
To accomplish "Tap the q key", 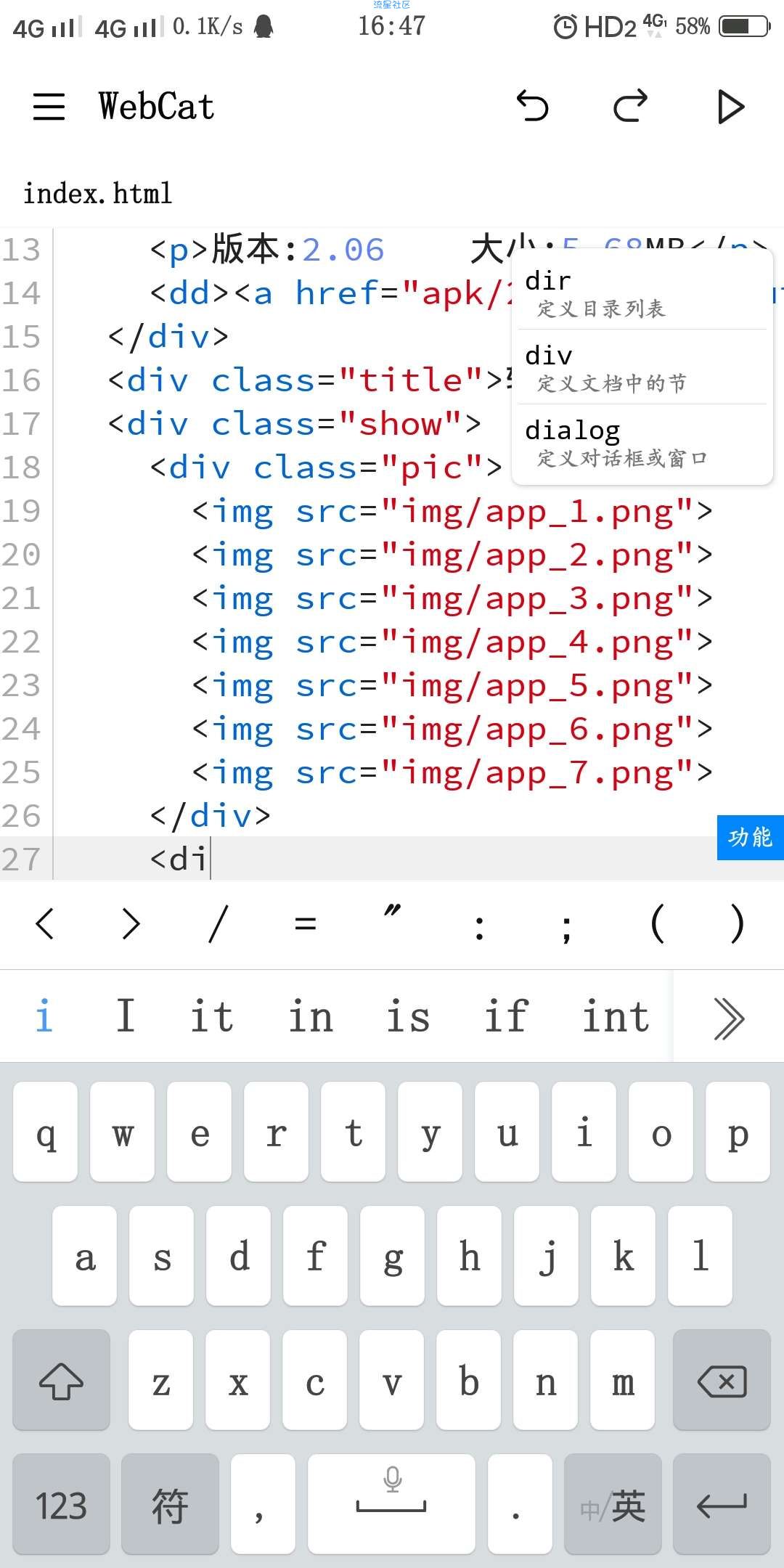I will (46, 1132).
